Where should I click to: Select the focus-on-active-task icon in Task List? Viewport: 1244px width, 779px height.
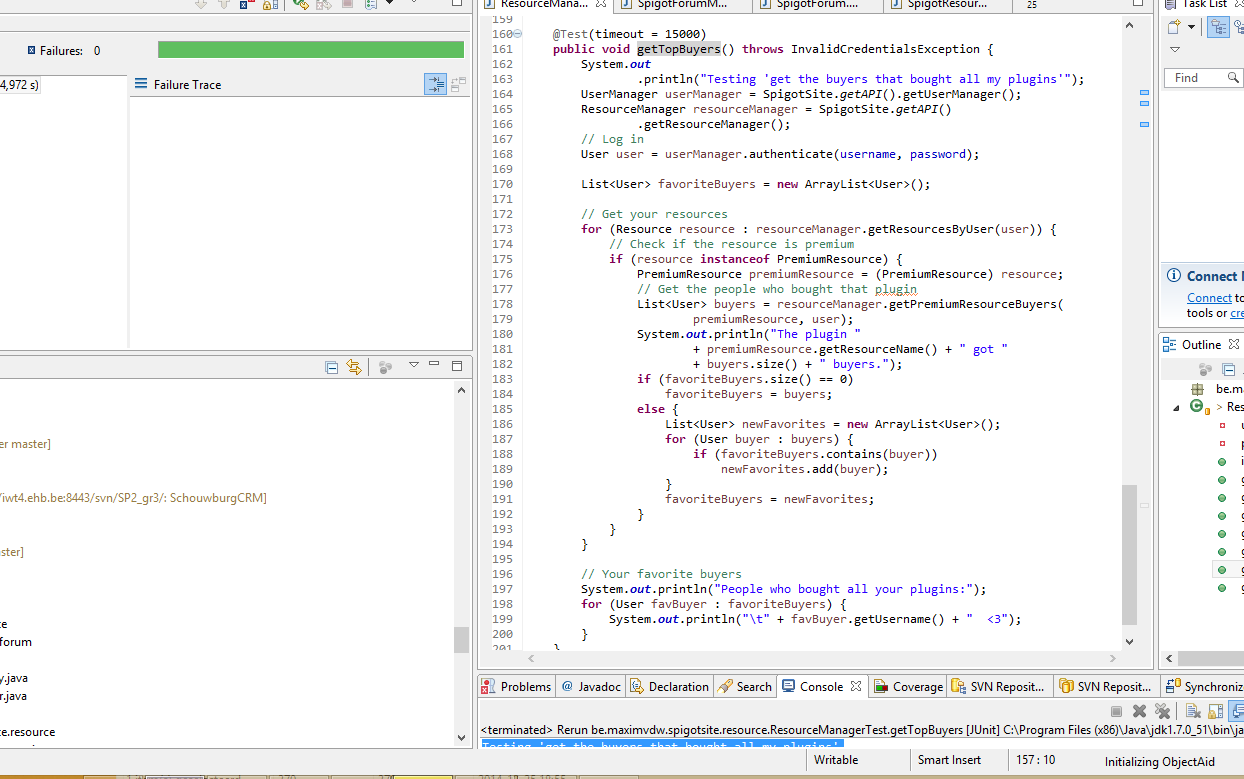(1218, 26)
